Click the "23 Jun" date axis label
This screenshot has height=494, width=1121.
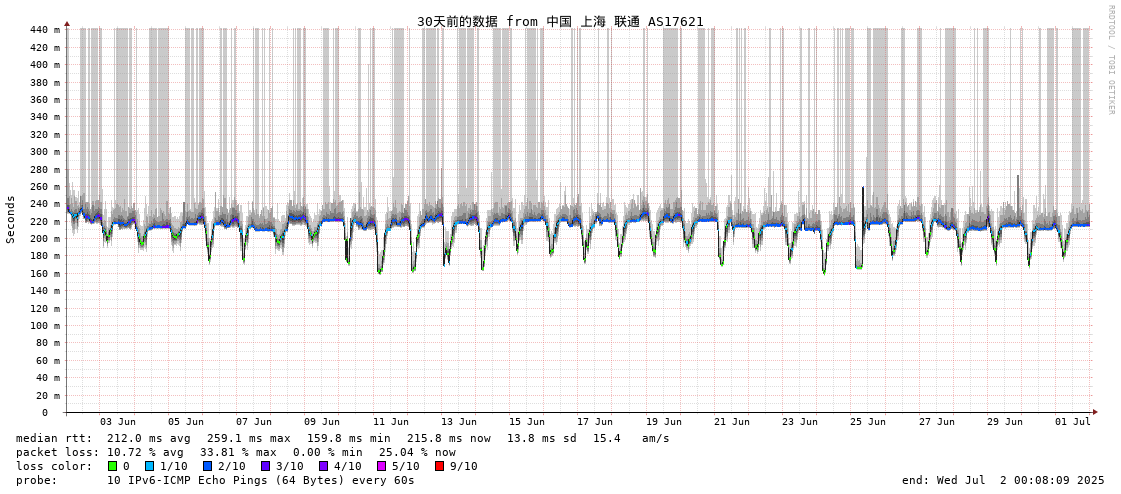click(x=800, y=422)
